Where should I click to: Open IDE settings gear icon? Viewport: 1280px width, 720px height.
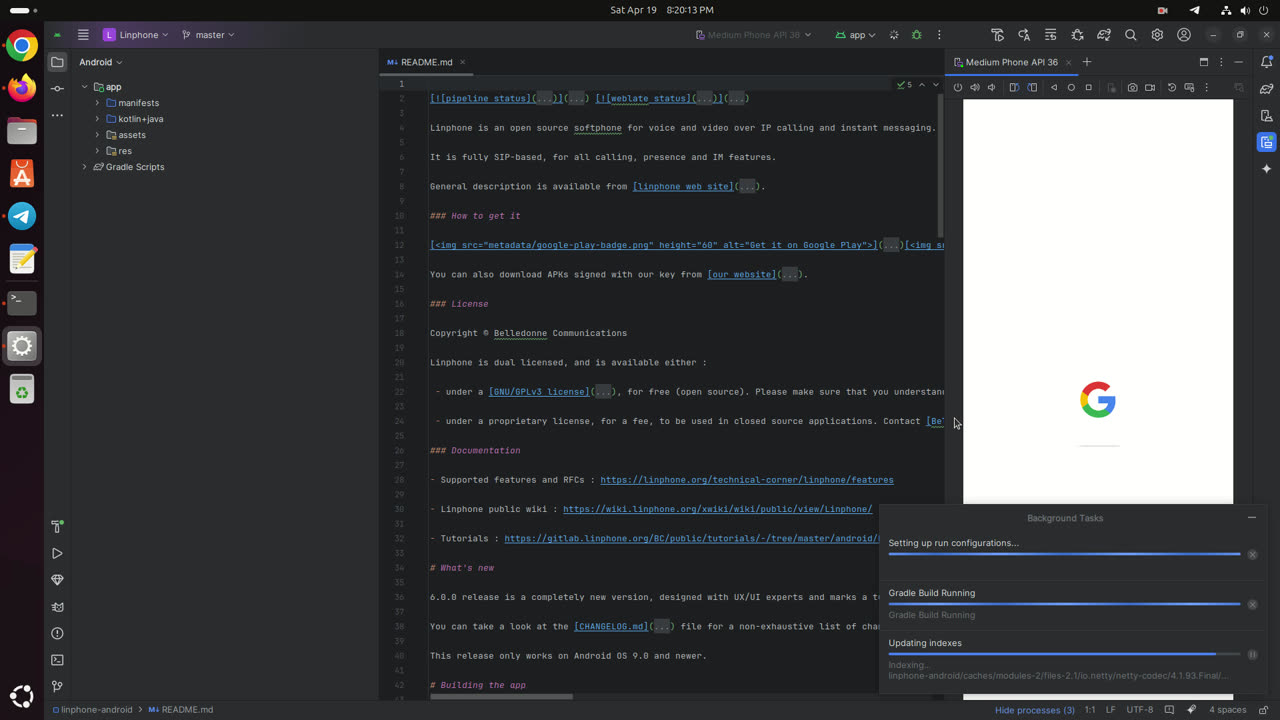[x=1157, y=35]
